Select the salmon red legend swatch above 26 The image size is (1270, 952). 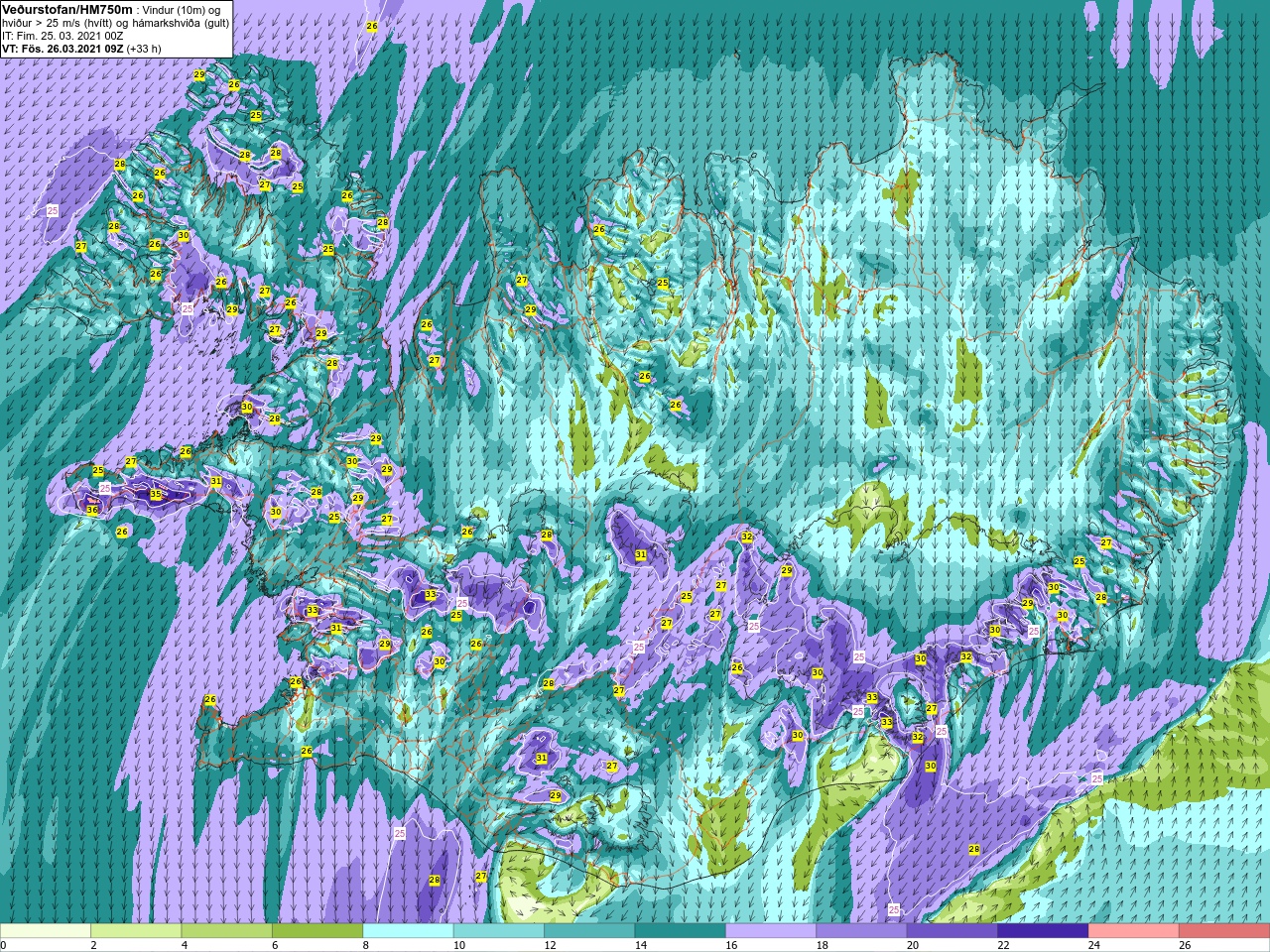pos(1224,931)
